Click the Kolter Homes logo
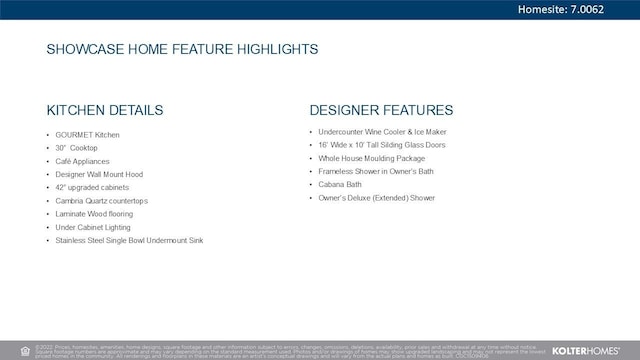The width and height of the screenshot is (640, 360). 586,351
